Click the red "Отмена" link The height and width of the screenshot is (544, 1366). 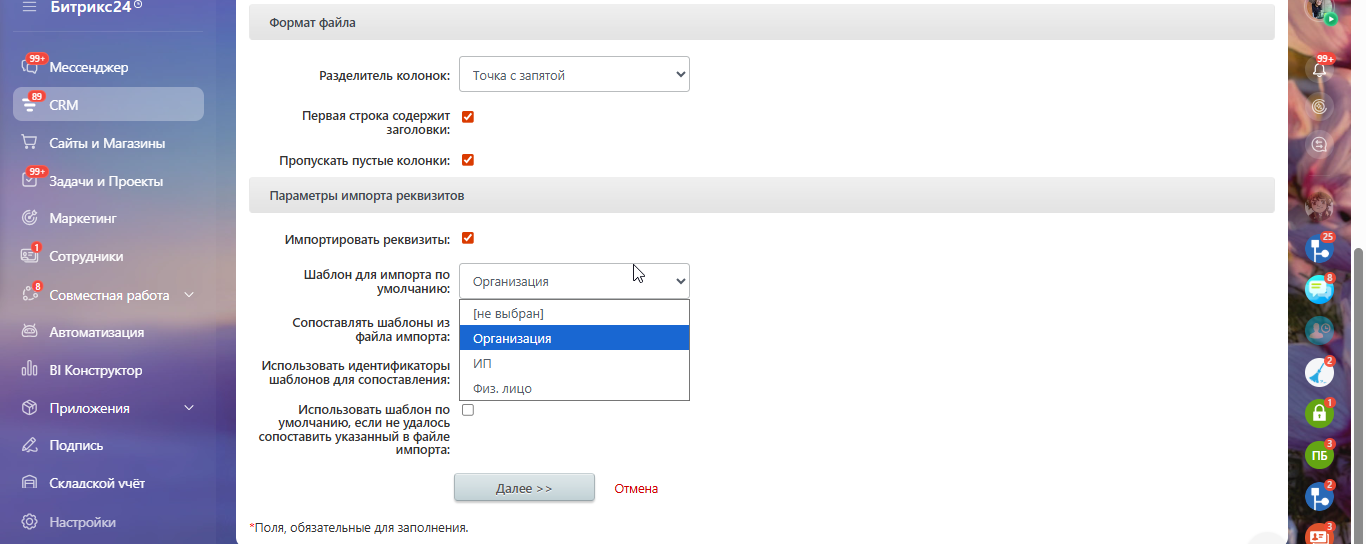coord(636,489)
